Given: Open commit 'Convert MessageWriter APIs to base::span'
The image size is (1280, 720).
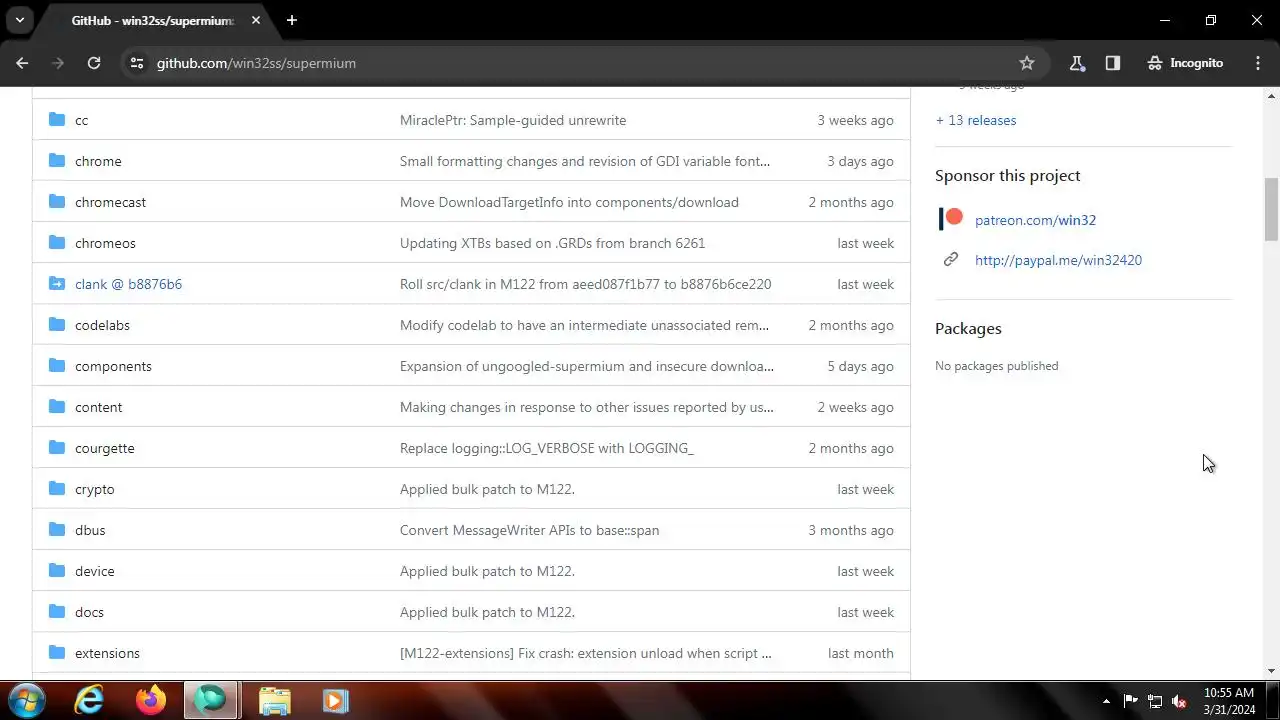Looking at the screenshot, I should (x=529, y=530).
